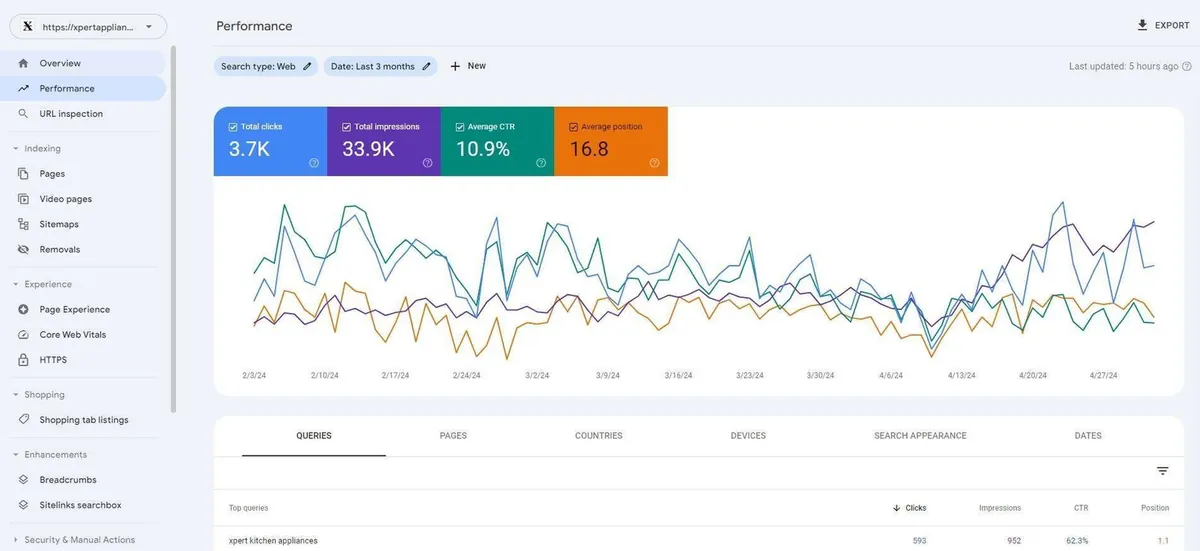This screenshot has height=551, width=1200.
Task: Click the Page Experience icon
Action: (23, 309)
